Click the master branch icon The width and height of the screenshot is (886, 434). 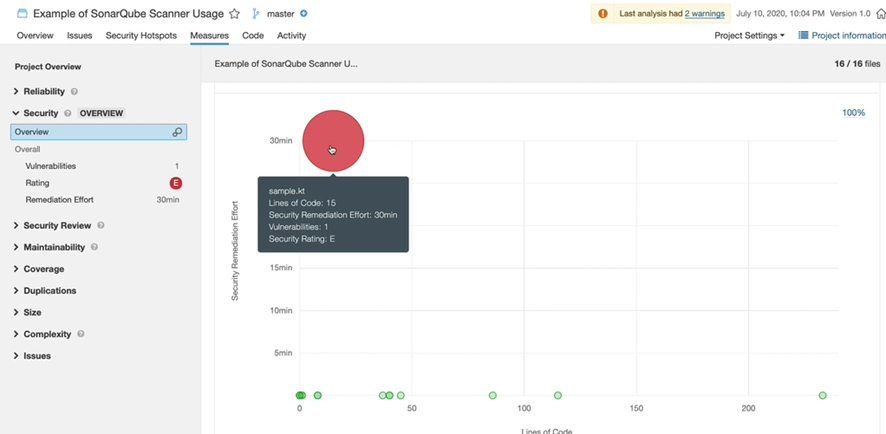click(x=255, y=14)
